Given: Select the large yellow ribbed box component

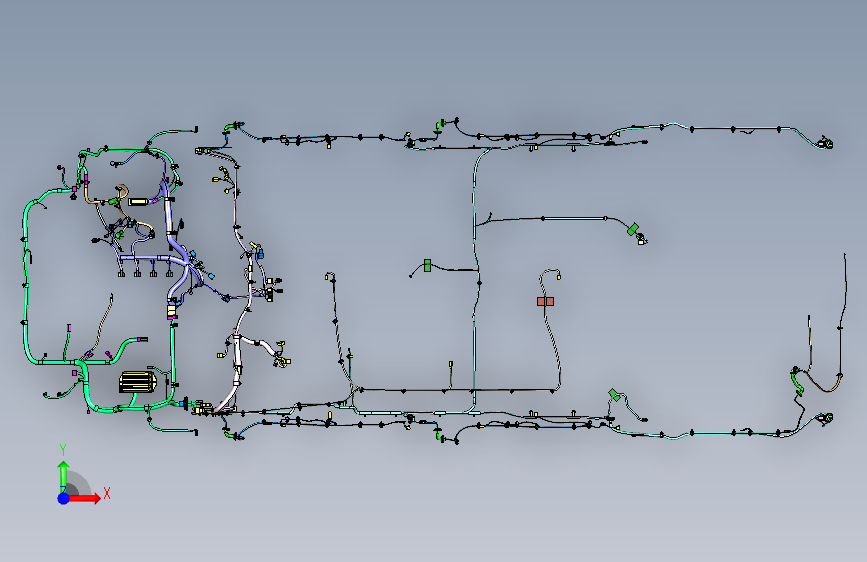Looking at the screenshot, I should (138, 382).
